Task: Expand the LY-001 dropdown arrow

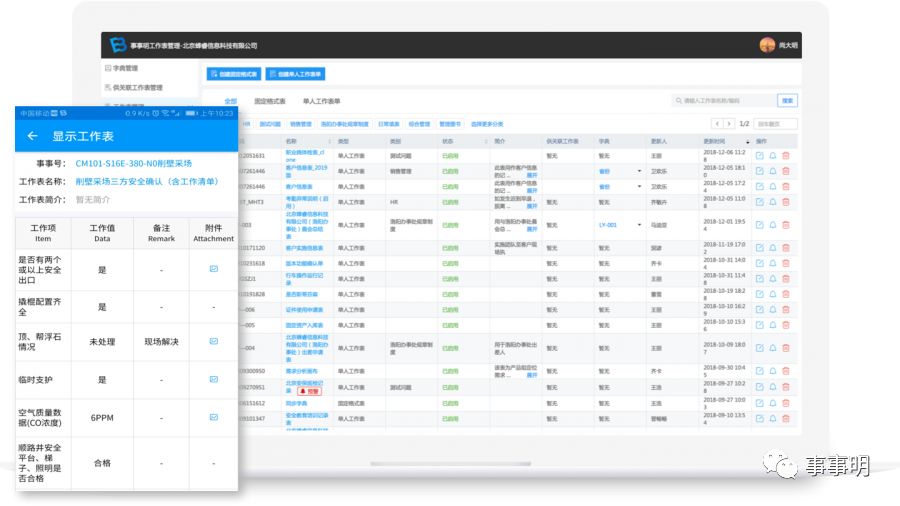Action: tap(640, 225)
